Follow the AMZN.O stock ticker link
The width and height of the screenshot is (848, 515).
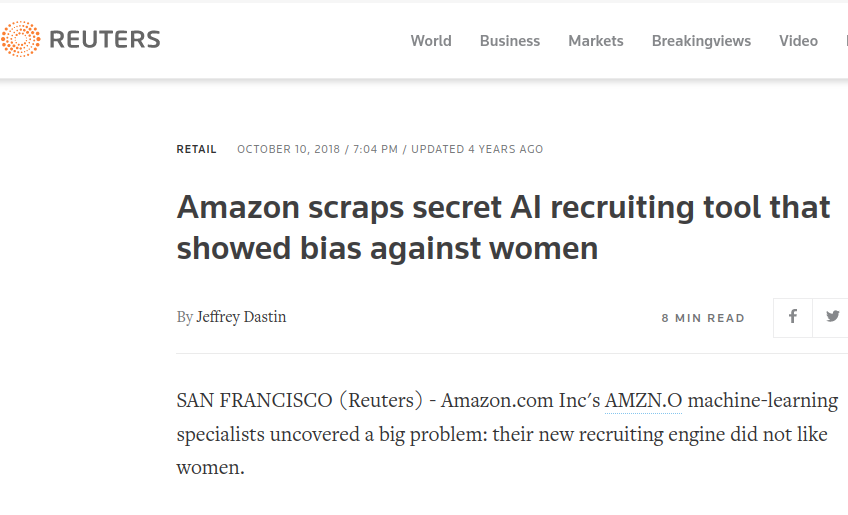[643, 401]
